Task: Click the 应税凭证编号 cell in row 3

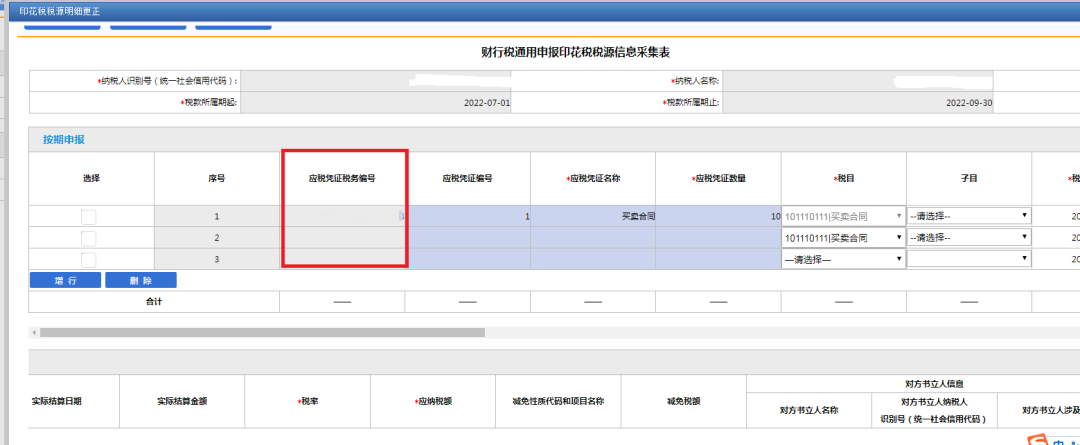Action: [468, 259]
